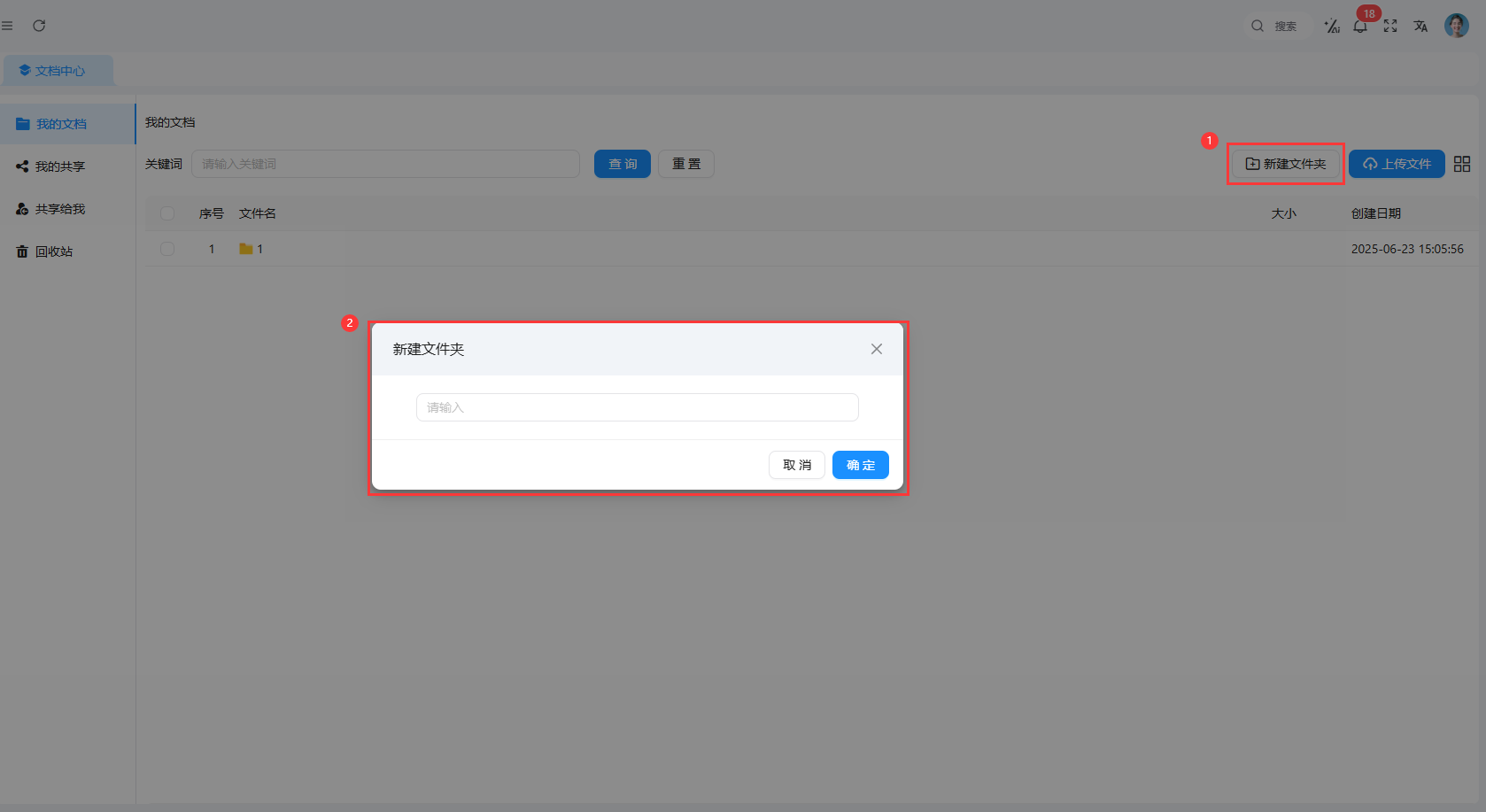Viewport: 1486px width, 812px height.
Task: Click 确定 in the dialog
Action: 861,465
